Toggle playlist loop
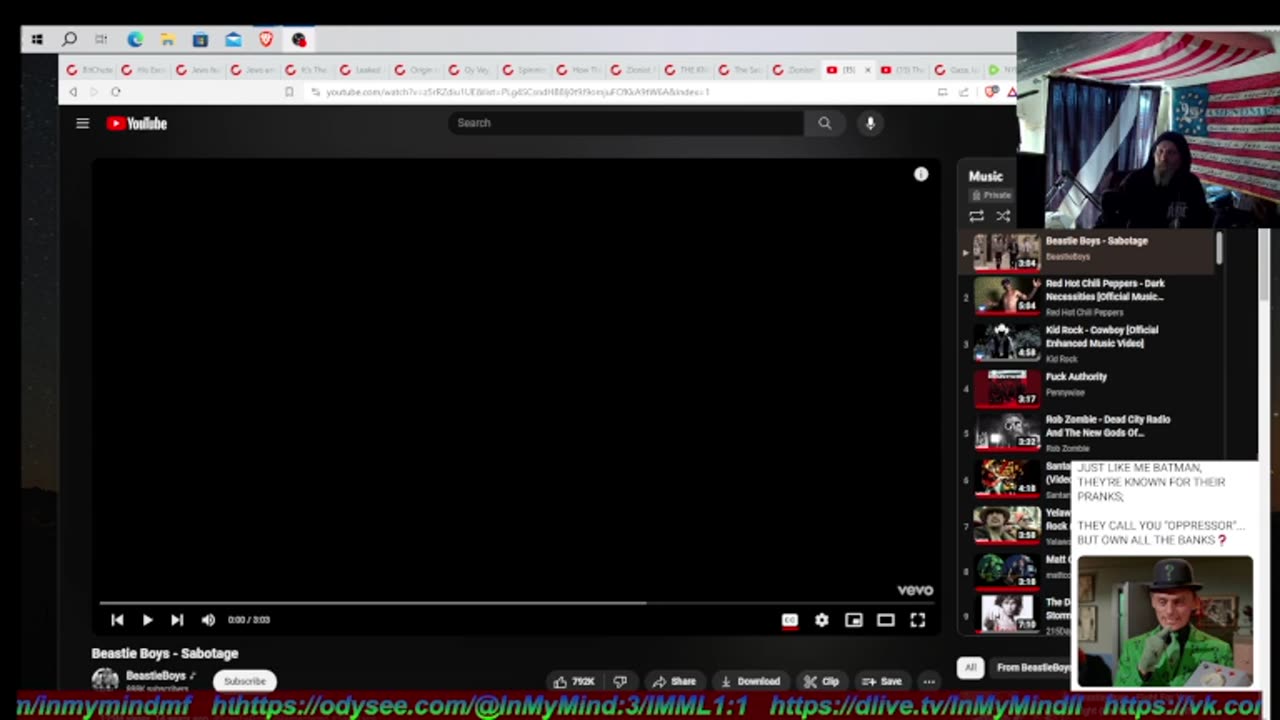 pyautogui.click(x=976, y=216)
